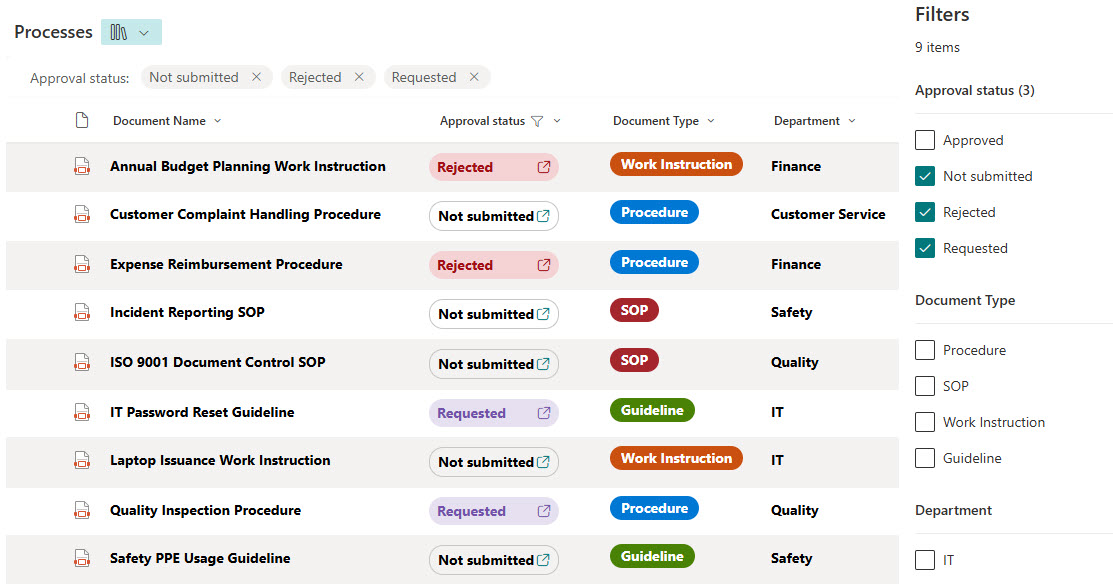Remove the Not submitted filter chip

click(x=257, y=77)
